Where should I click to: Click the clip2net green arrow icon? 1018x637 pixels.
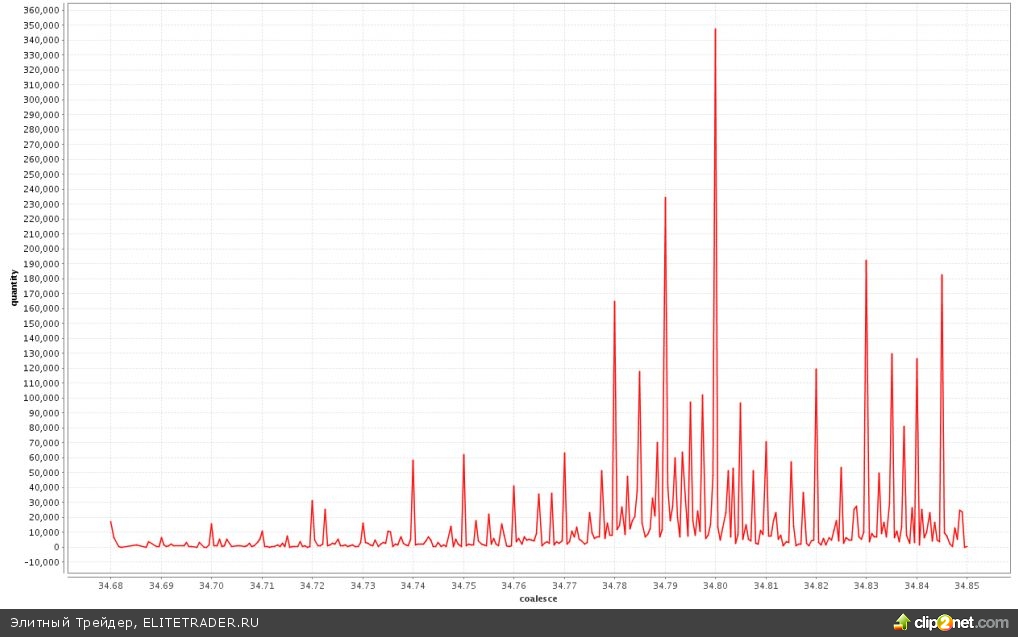point(903,622)
